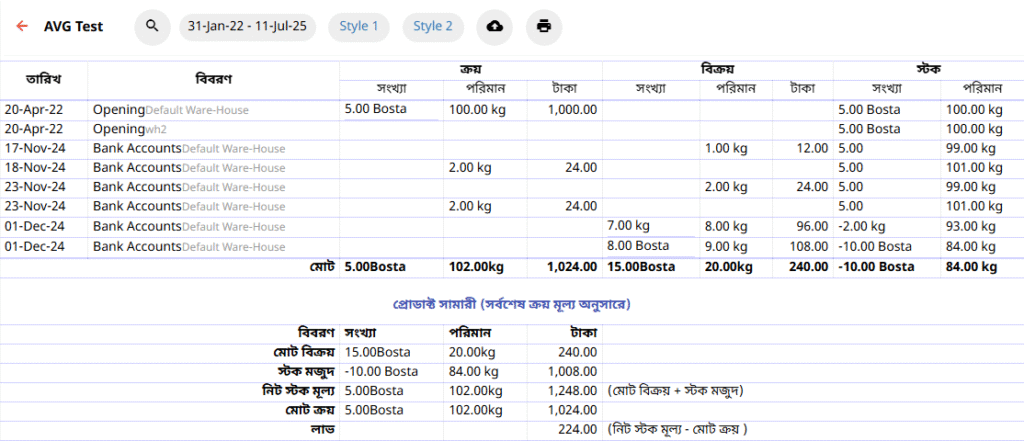Click the বিক্রয় group header

[x=717, y=69]
